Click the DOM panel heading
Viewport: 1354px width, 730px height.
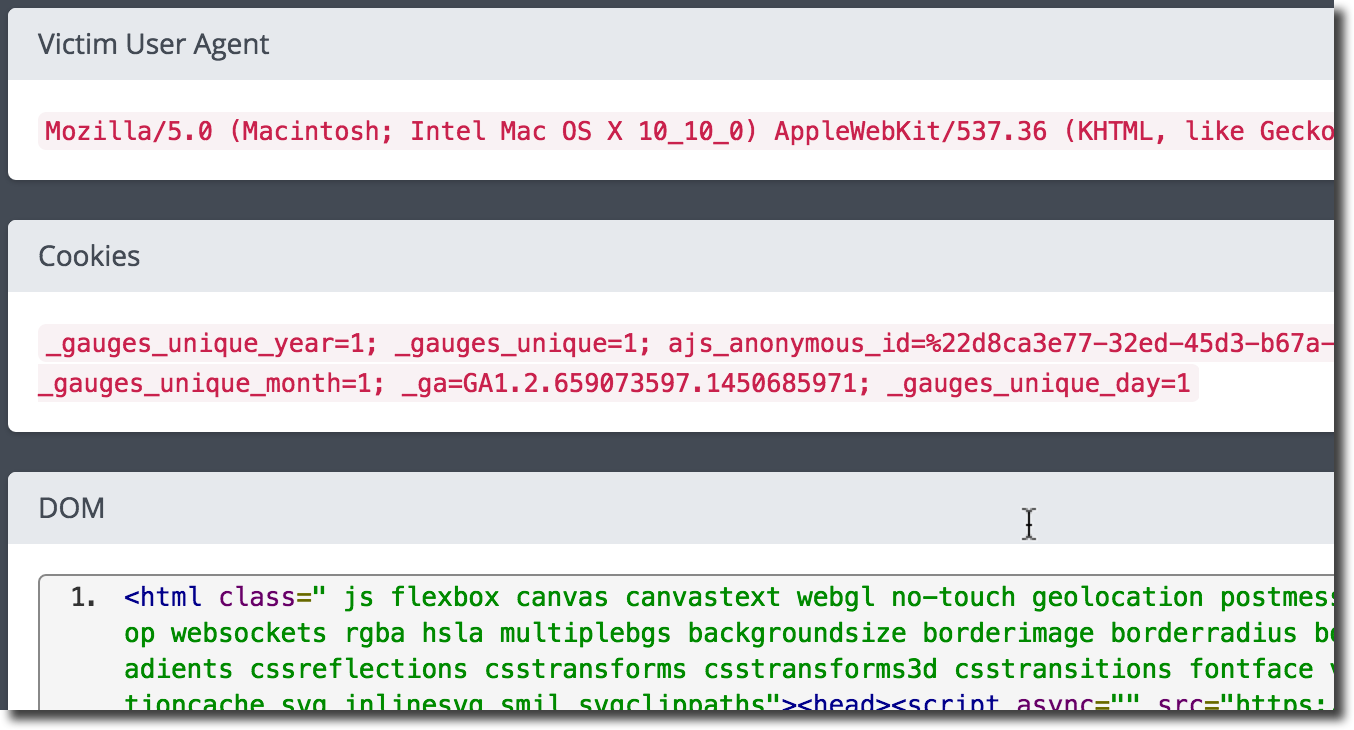click(71, 509)
